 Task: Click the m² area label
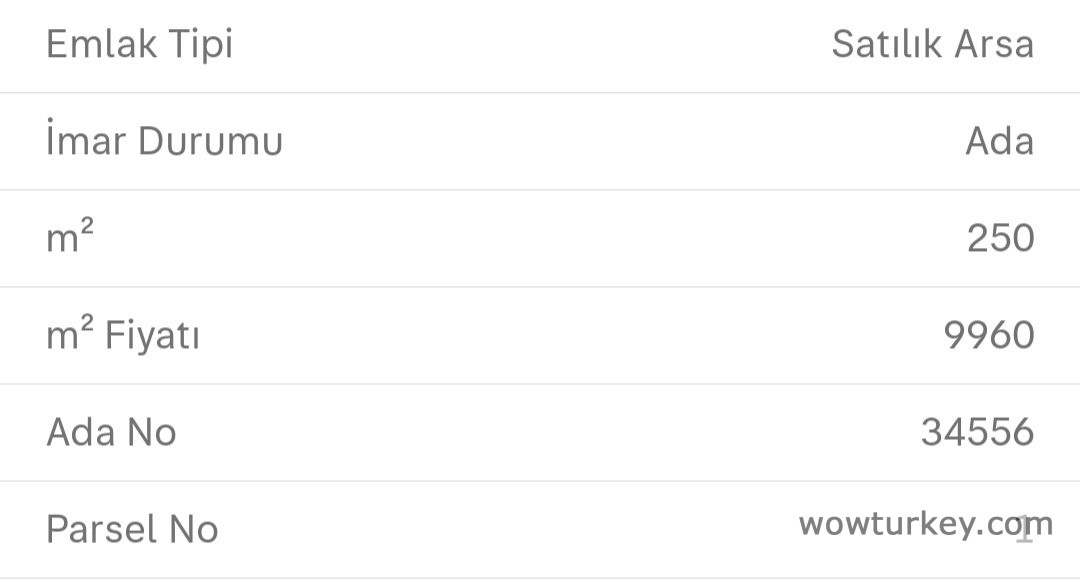70,238
